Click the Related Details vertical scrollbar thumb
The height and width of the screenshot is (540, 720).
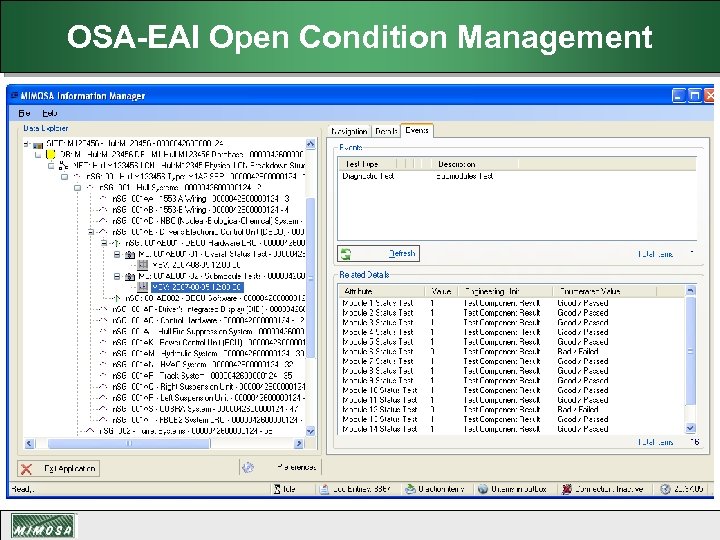[x=690, y=351]
